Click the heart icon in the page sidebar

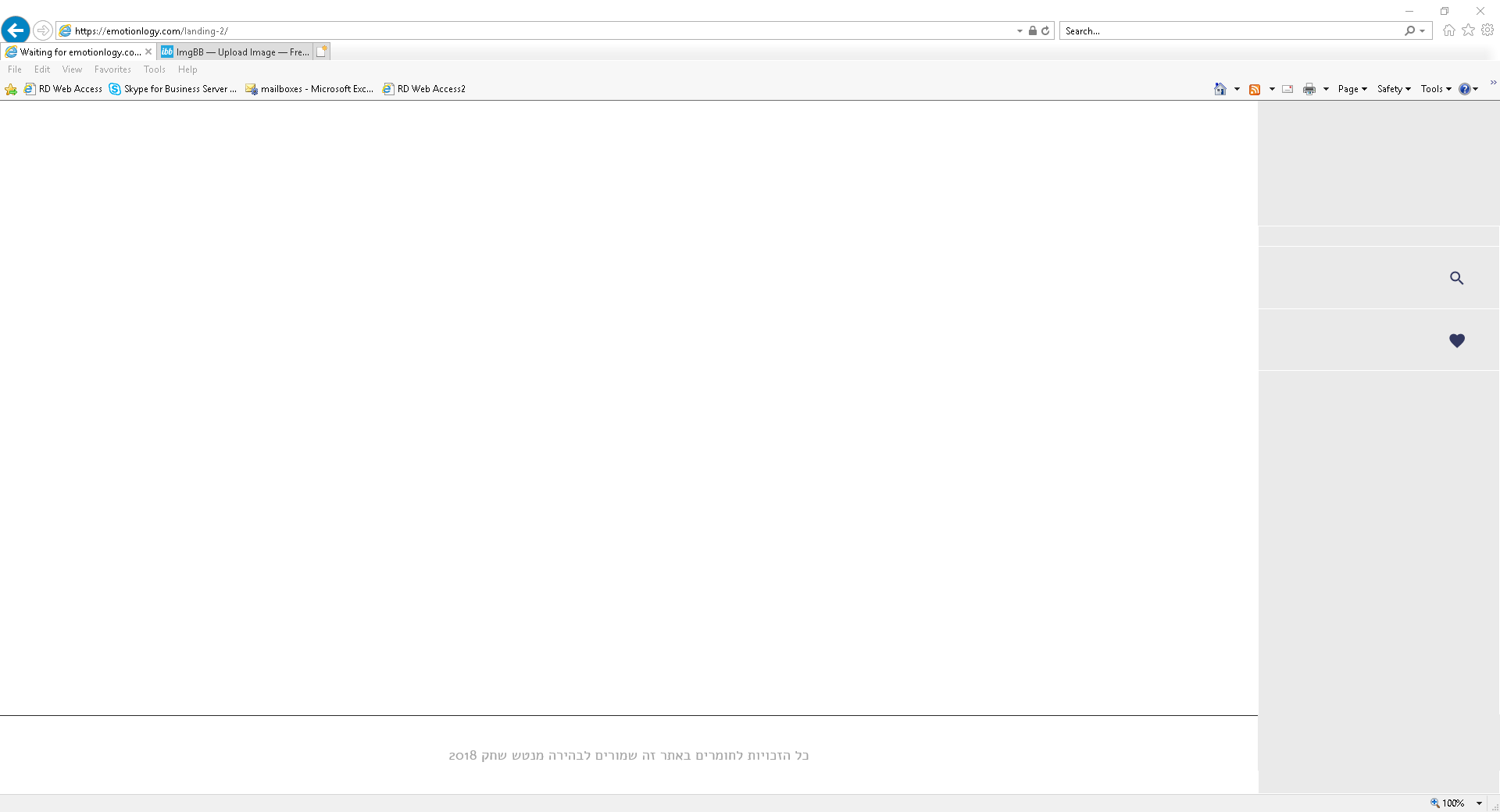coord(1457,340)
